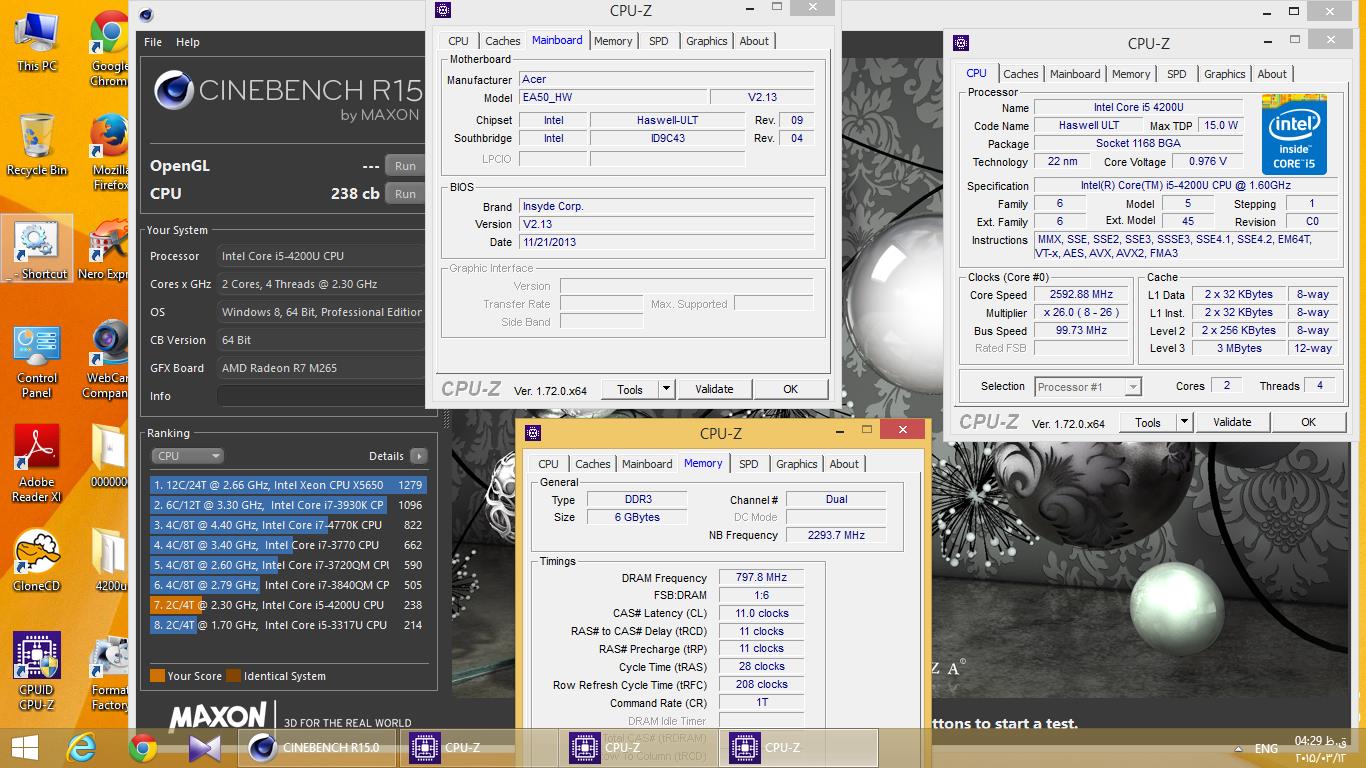Click the Windows Start button
Viewport: 1366px width, 768px height.
point(25,748)
